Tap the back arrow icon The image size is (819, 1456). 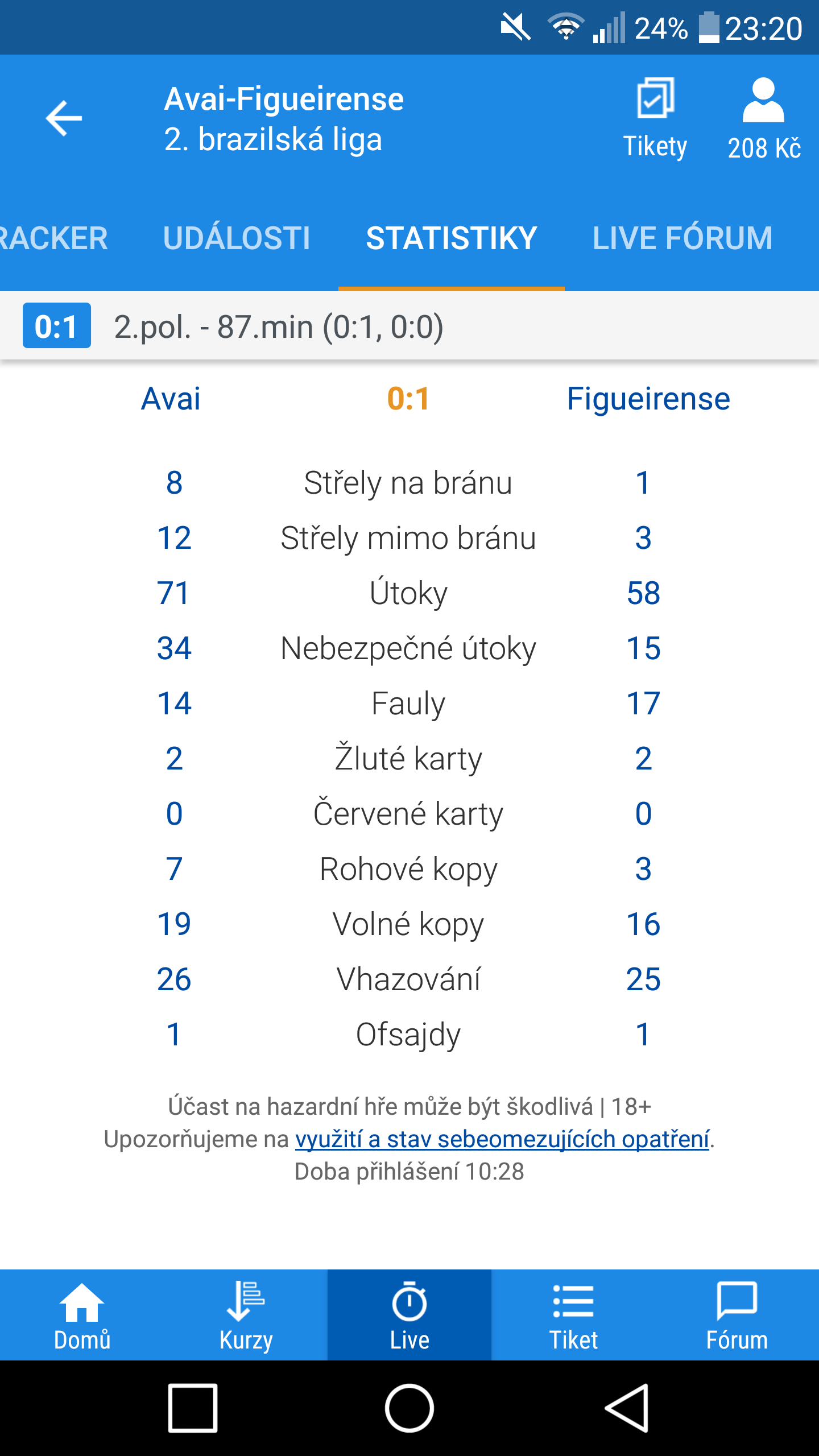(64, 118)
